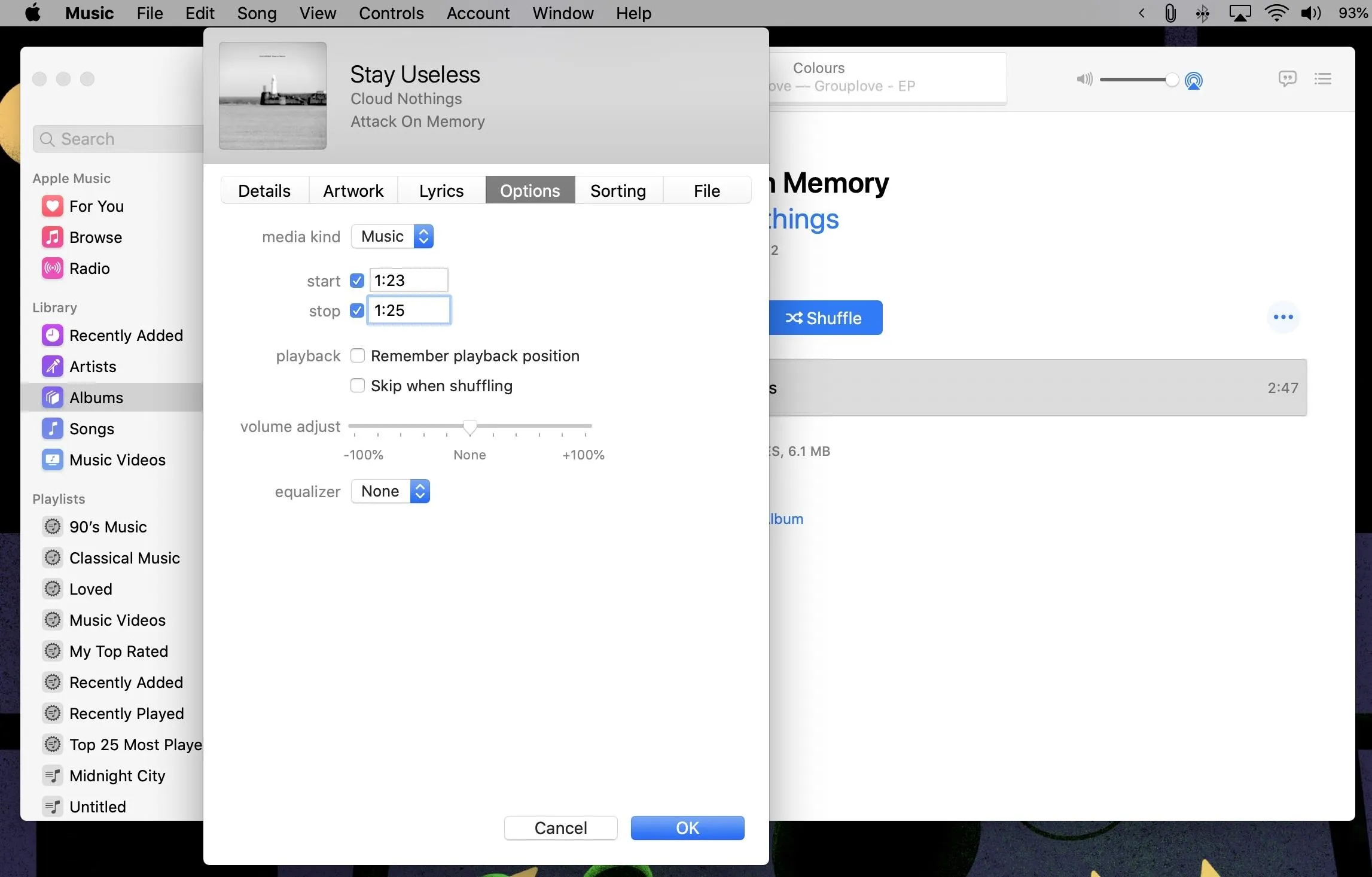Viewport: 1372px width, 877px height.
Task: Switch to the Lyrics tab
Action: tap(441, 190)
